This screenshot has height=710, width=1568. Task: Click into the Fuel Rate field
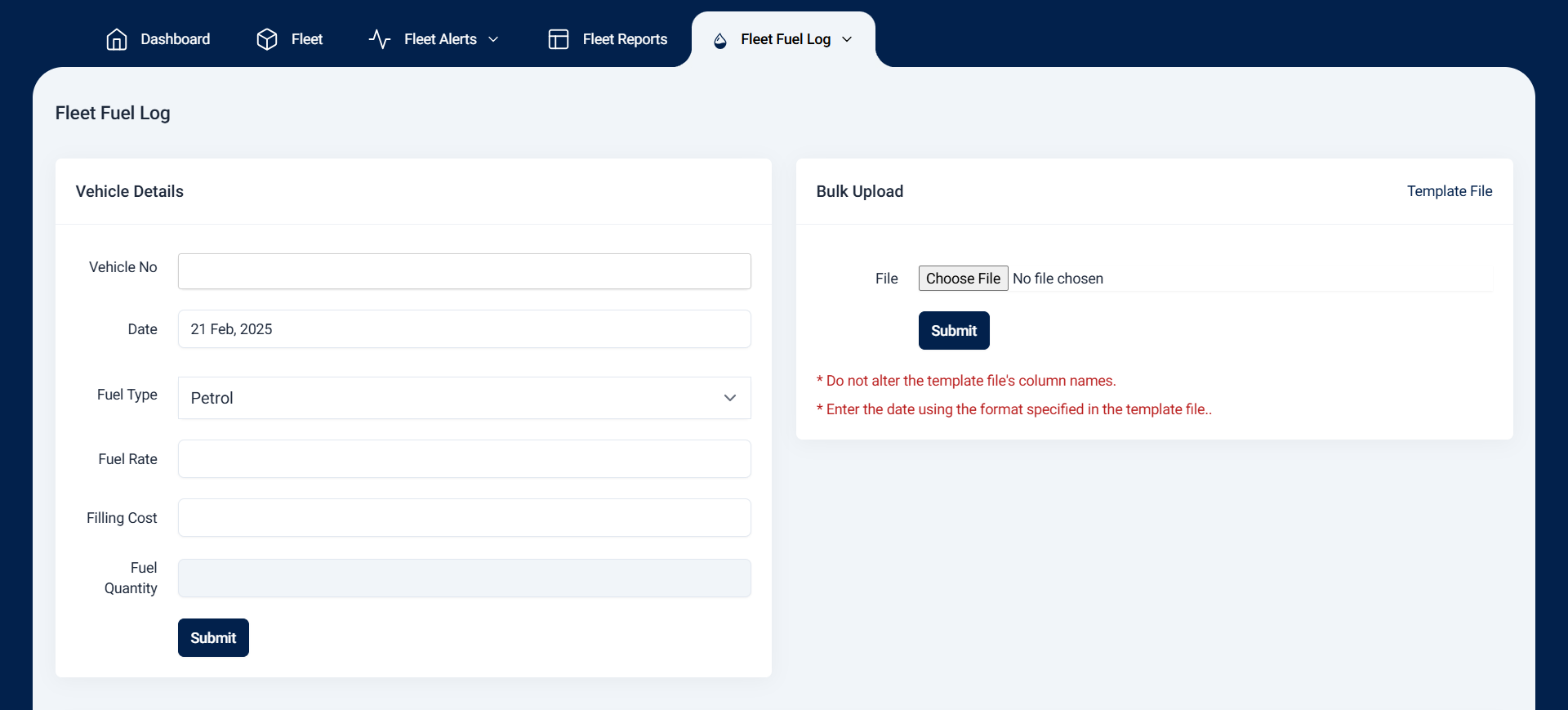464,459
